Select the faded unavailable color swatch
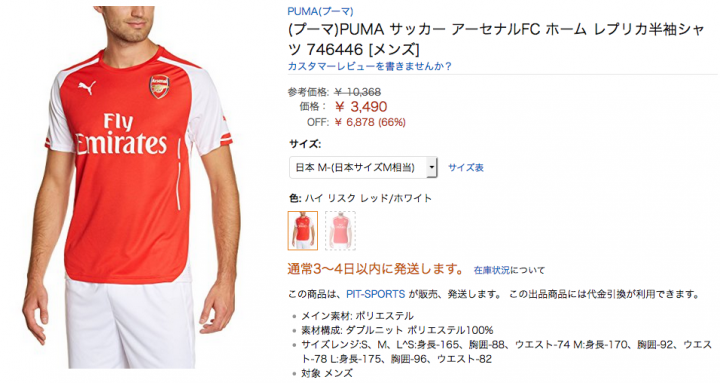The image size is (720, 383). (x=340, y=231)
